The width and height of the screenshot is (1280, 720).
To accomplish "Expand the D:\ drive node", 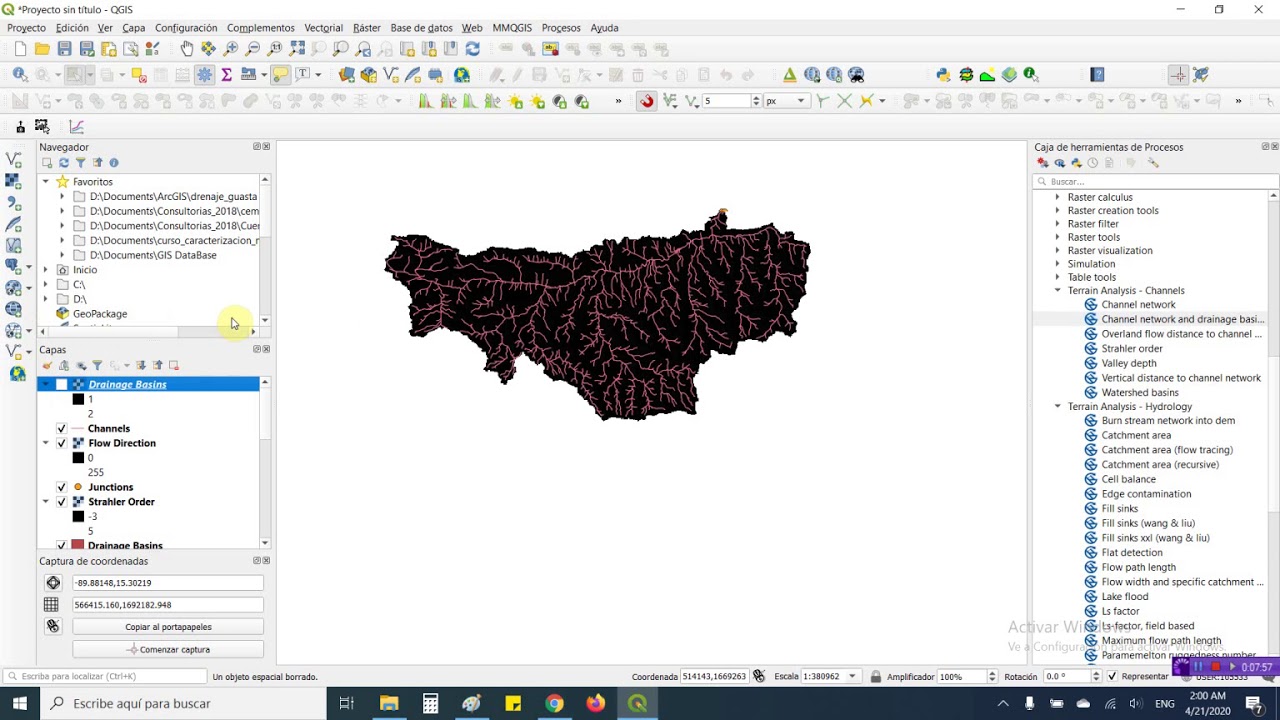I will pos(45,299).
